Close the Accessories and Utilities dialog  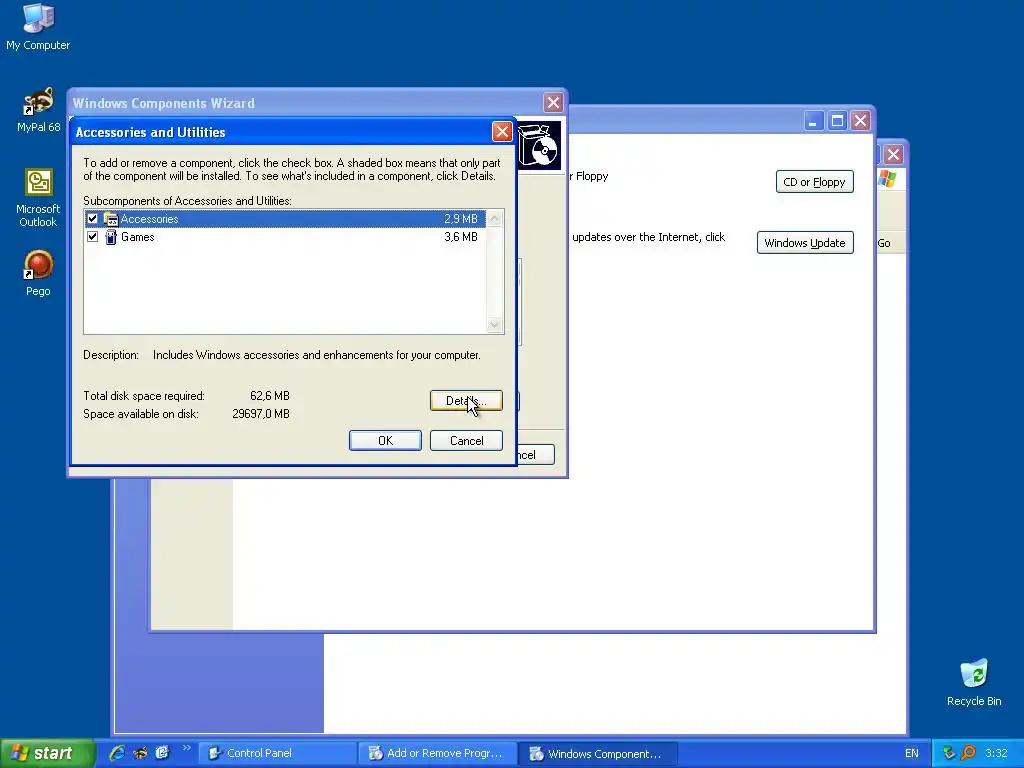coord(502,132)
